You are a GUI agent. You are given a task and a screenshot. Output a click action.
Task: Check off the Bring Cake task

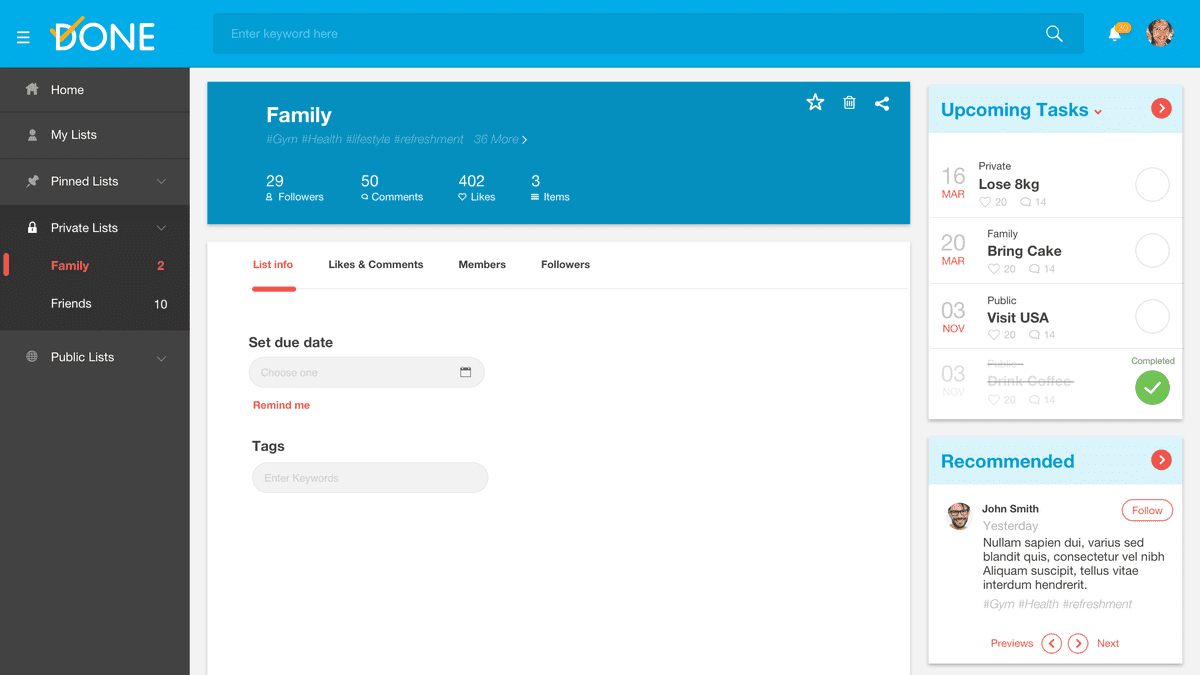pos(1152,251)
